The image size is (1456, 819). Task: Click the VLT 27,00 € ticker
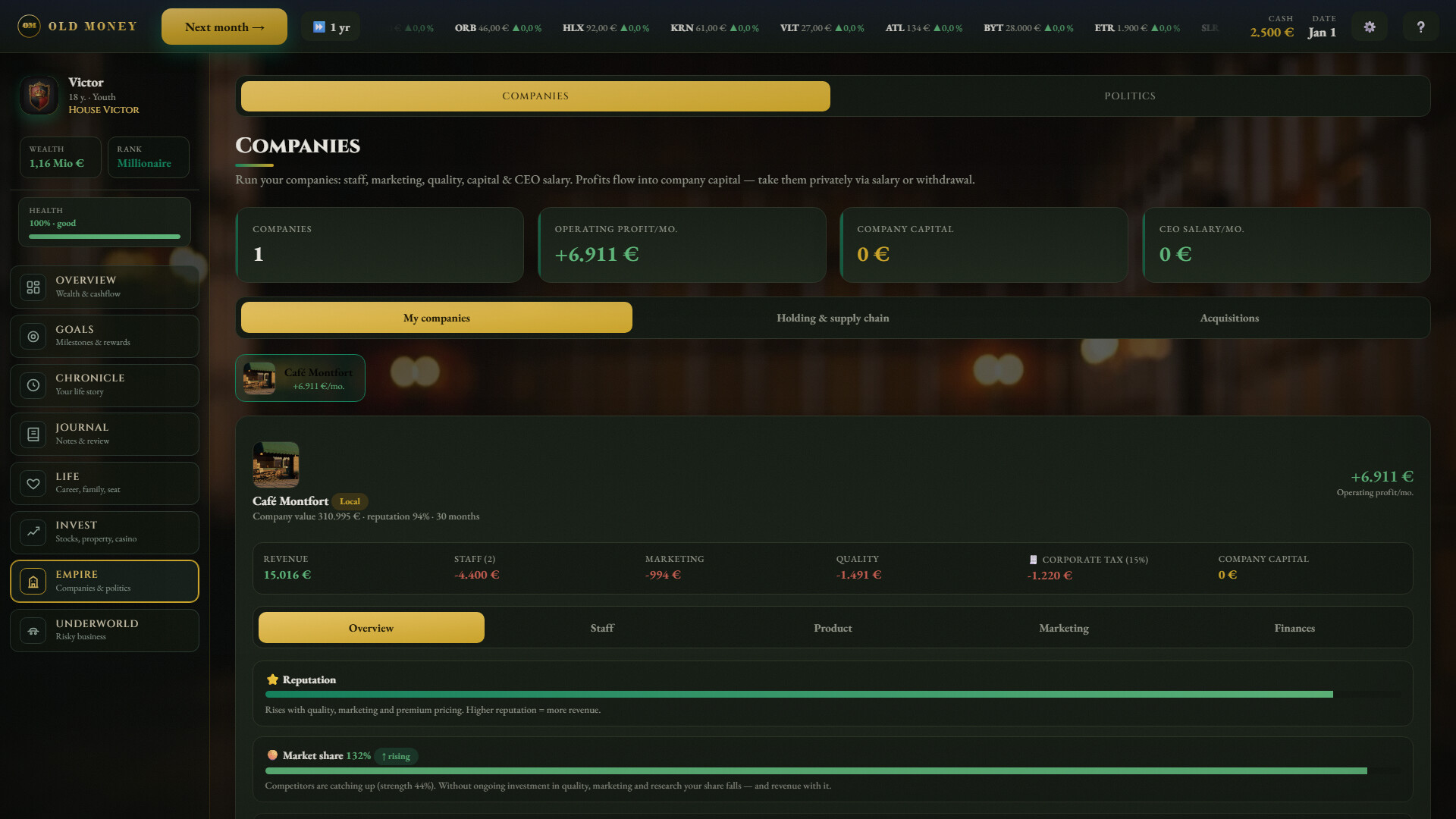[x=822, y=28]
